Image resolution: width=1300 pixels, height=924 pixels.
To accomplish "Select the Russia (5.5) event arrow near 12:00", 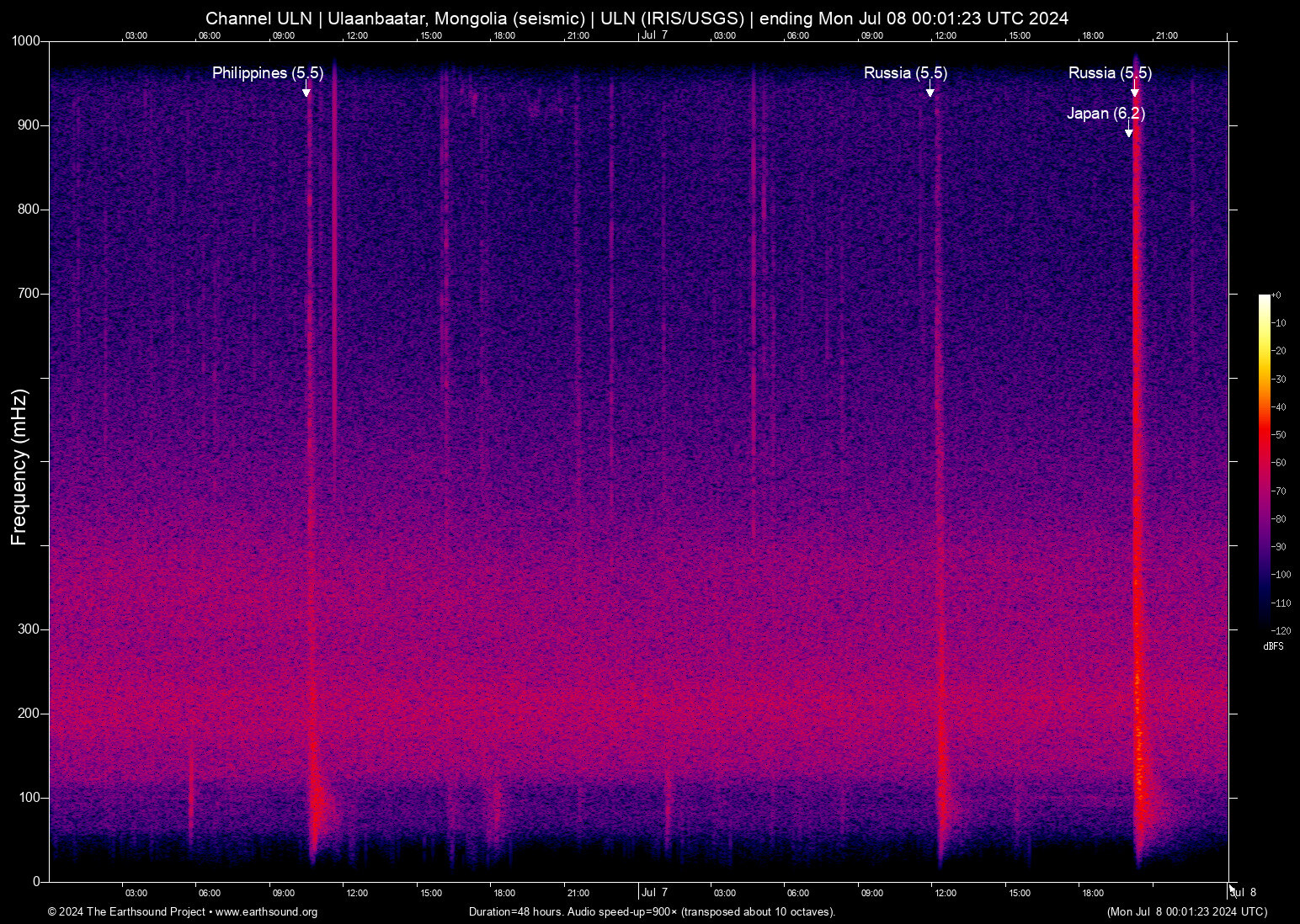I will point(930,93).
